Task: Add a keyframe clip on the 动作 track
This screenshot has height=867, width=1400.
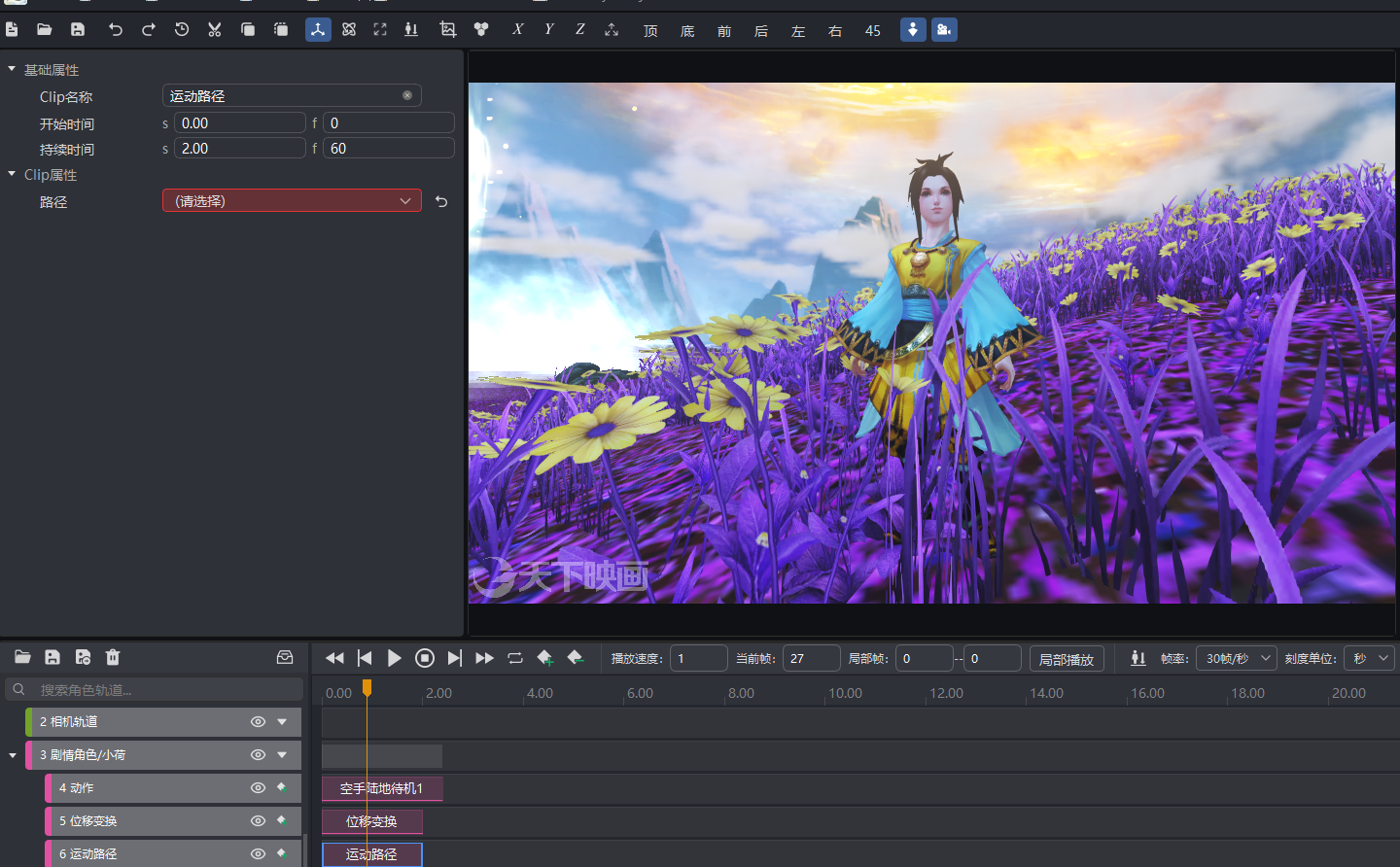Action: coord(282,787)
